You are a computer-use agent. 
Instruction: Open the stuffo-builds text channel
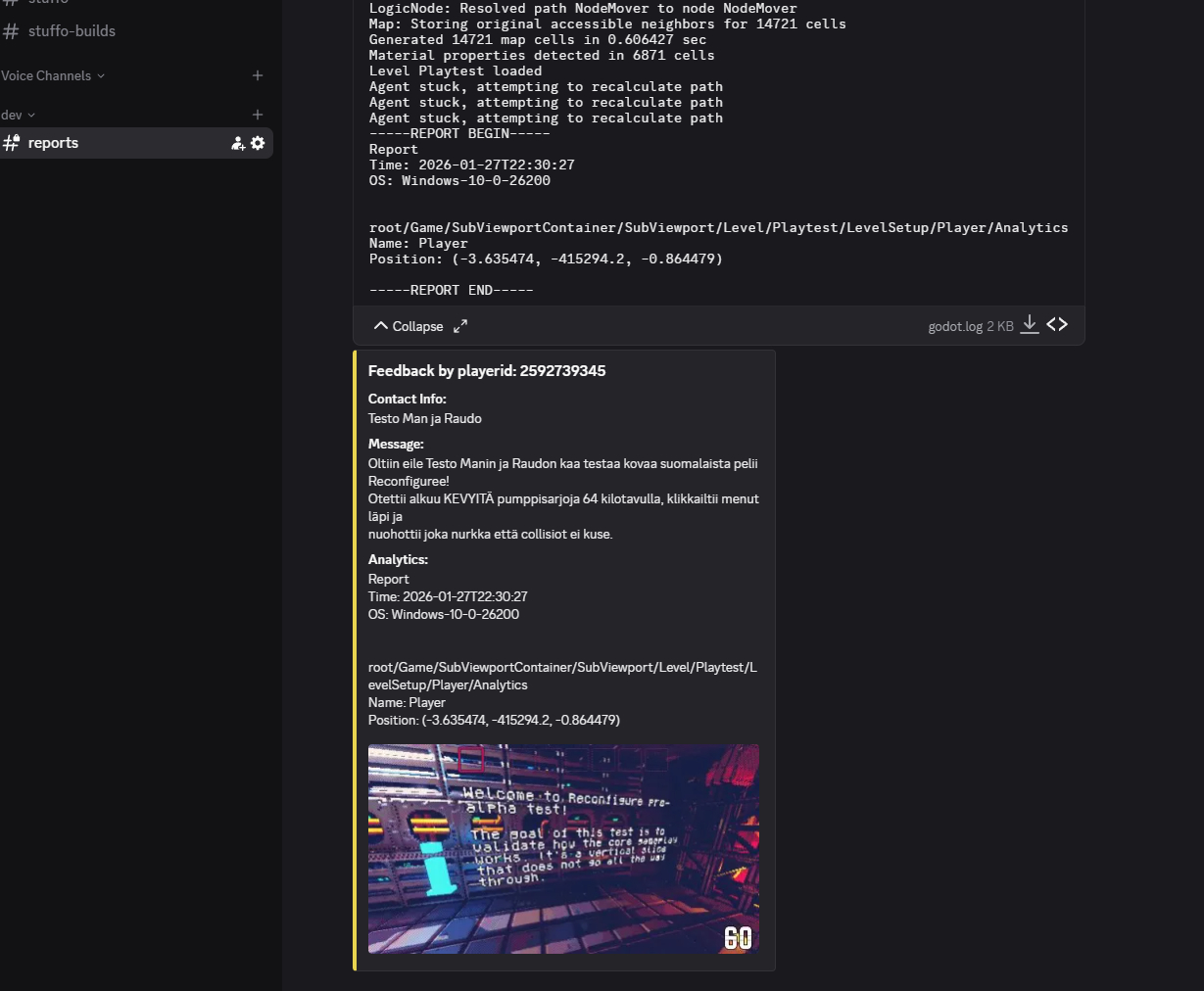72,31
